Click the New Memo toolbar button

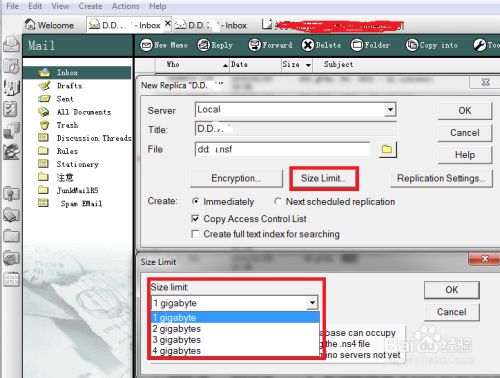[164, 45]
